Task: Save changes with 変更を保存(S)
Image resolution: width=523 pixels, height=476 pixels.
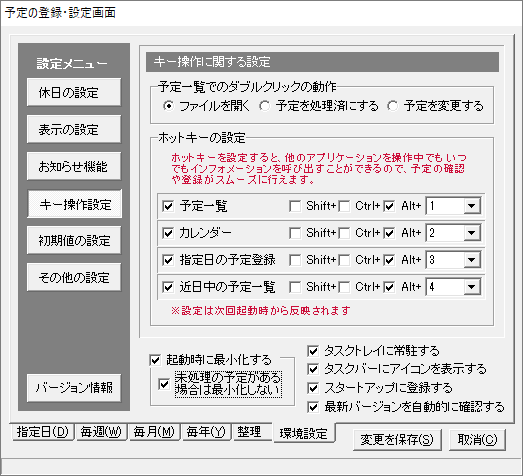Action: click(397, 440)
